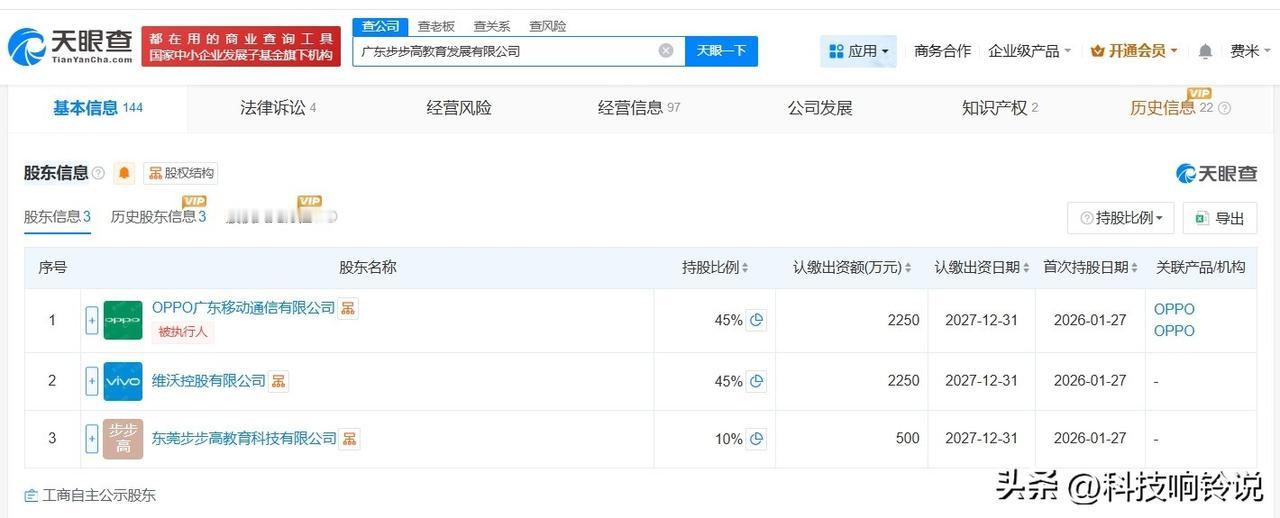Expand the 东莞步步高教育科技 shareholder row
The width and height of the screenshot is (1280, 518).
tap(92, 438)
